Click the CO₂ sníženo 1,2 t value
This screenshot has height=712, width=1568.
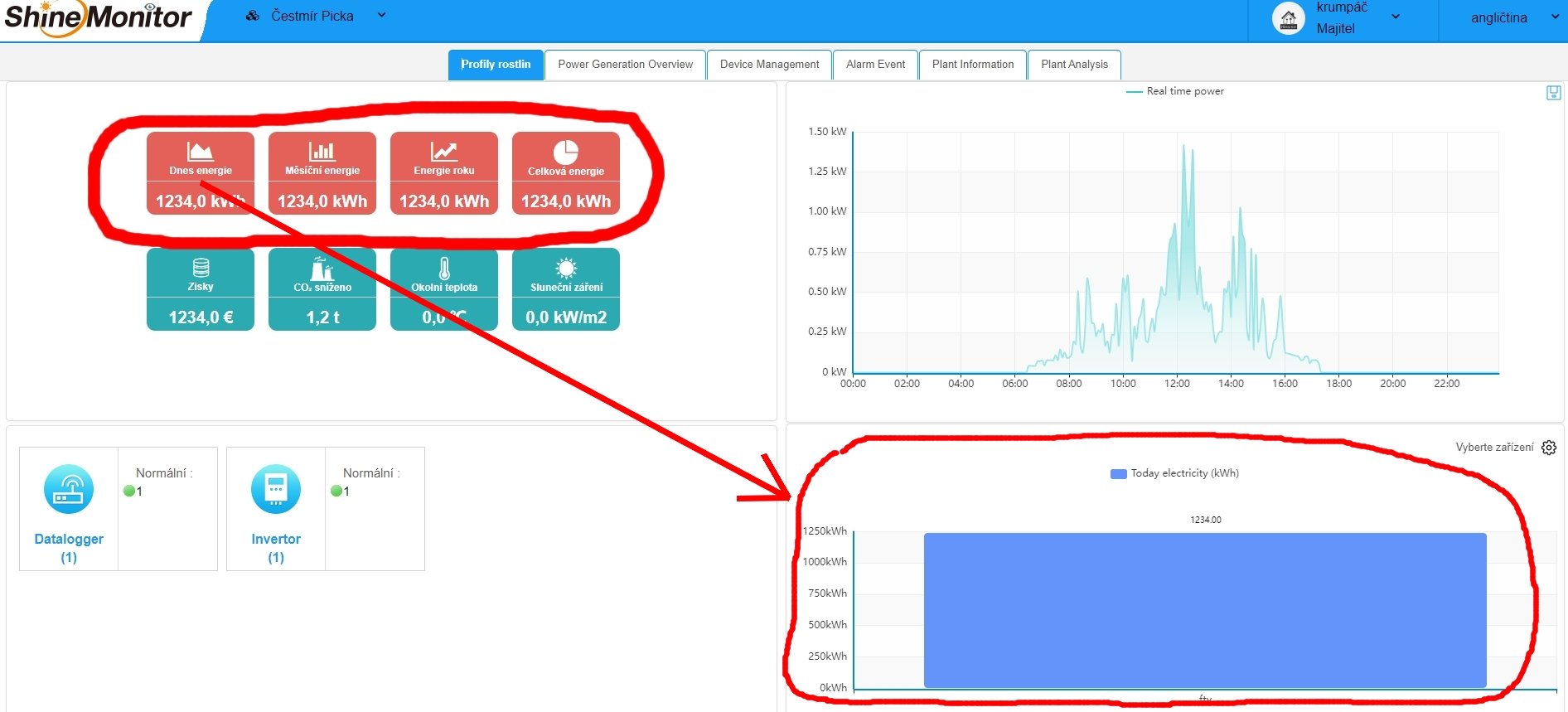(322, 317)
